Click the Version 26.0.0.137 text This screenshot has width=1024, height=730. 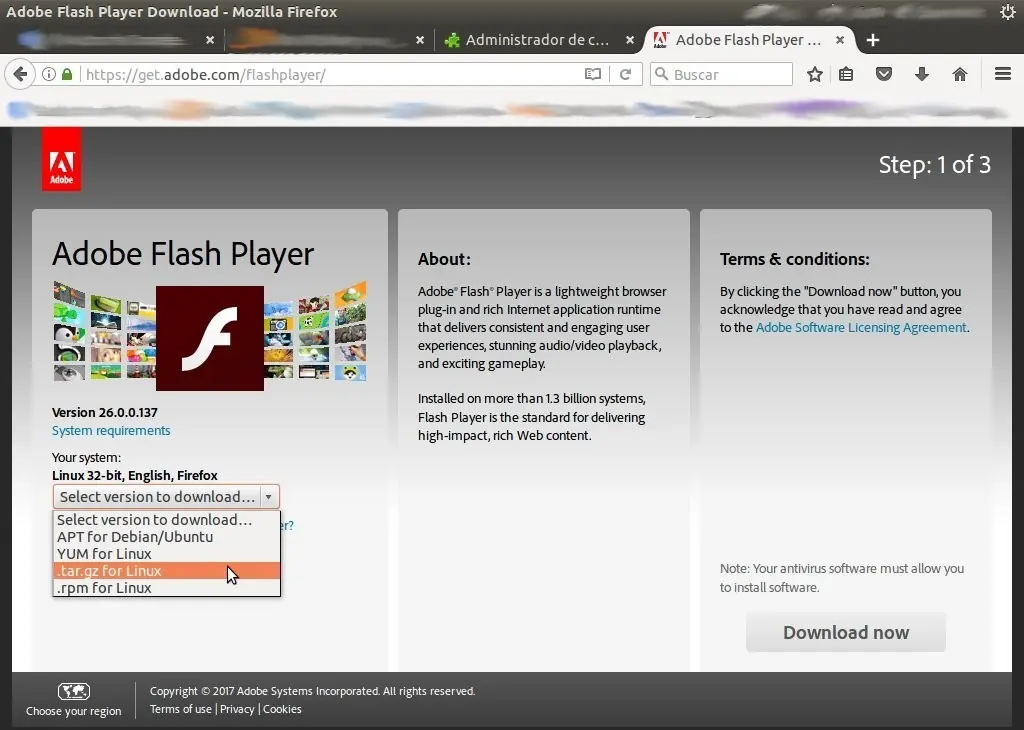pyautogui.click(x=104, y=412)
